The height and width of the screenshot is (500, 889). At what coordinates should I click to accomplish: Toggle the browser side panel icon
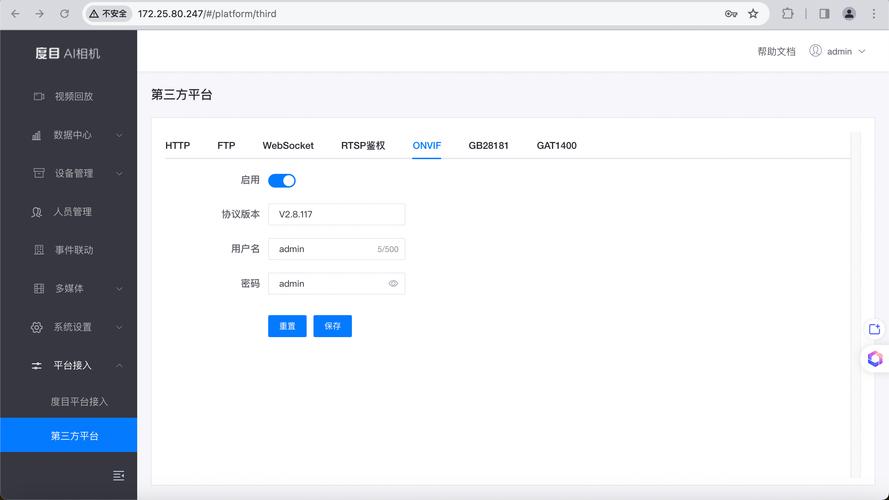(824, 14)
